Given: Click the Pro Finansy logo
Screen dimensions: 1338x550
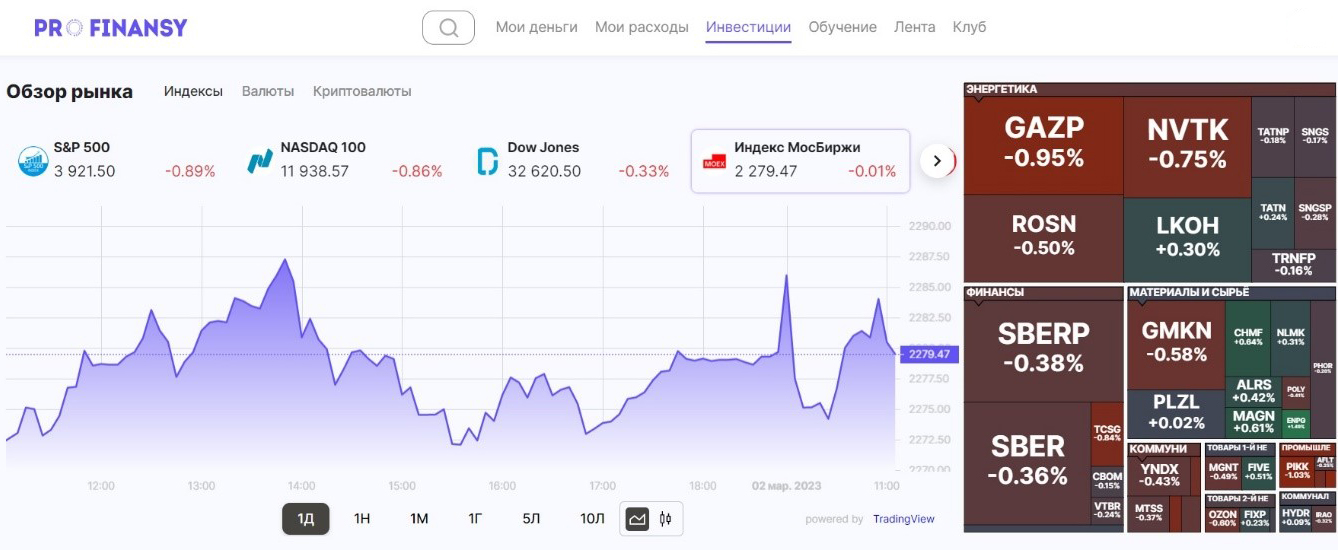Looking at the screenshot, I should tap(110, 28).
